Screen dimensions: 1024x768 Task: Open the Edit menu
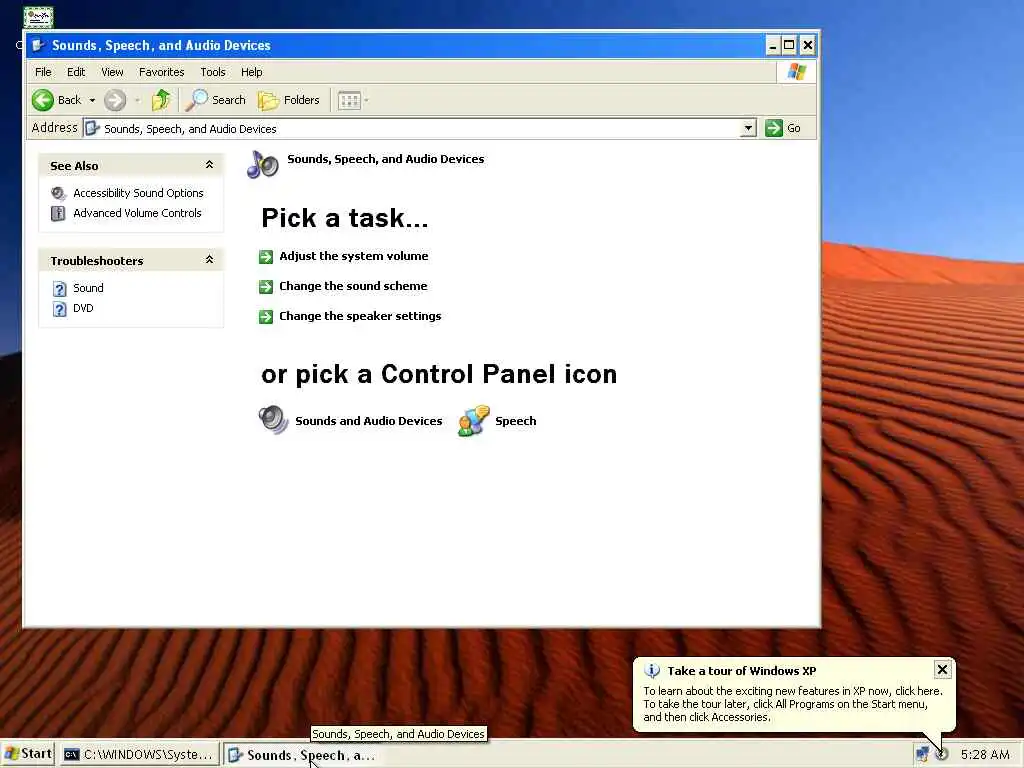coord(76,72)
